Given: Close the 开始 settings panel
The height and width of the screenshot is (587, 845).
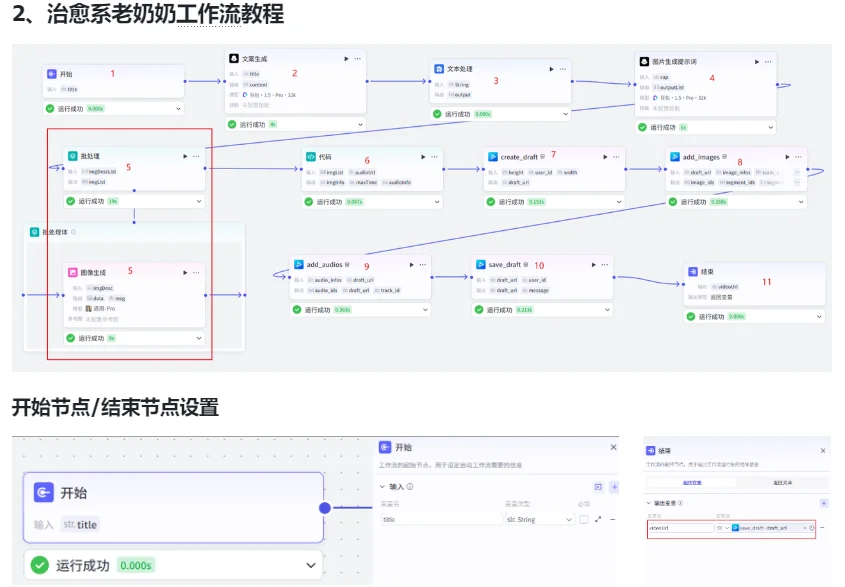Looking at the screenshot, I should [613, 447].
